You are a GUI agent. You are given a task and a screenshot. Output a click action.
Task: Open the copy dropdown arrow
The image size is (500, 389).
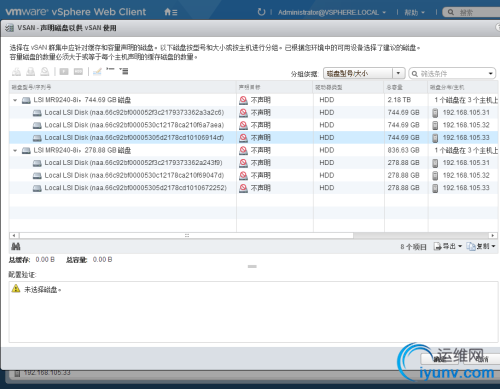coord(493,246)
